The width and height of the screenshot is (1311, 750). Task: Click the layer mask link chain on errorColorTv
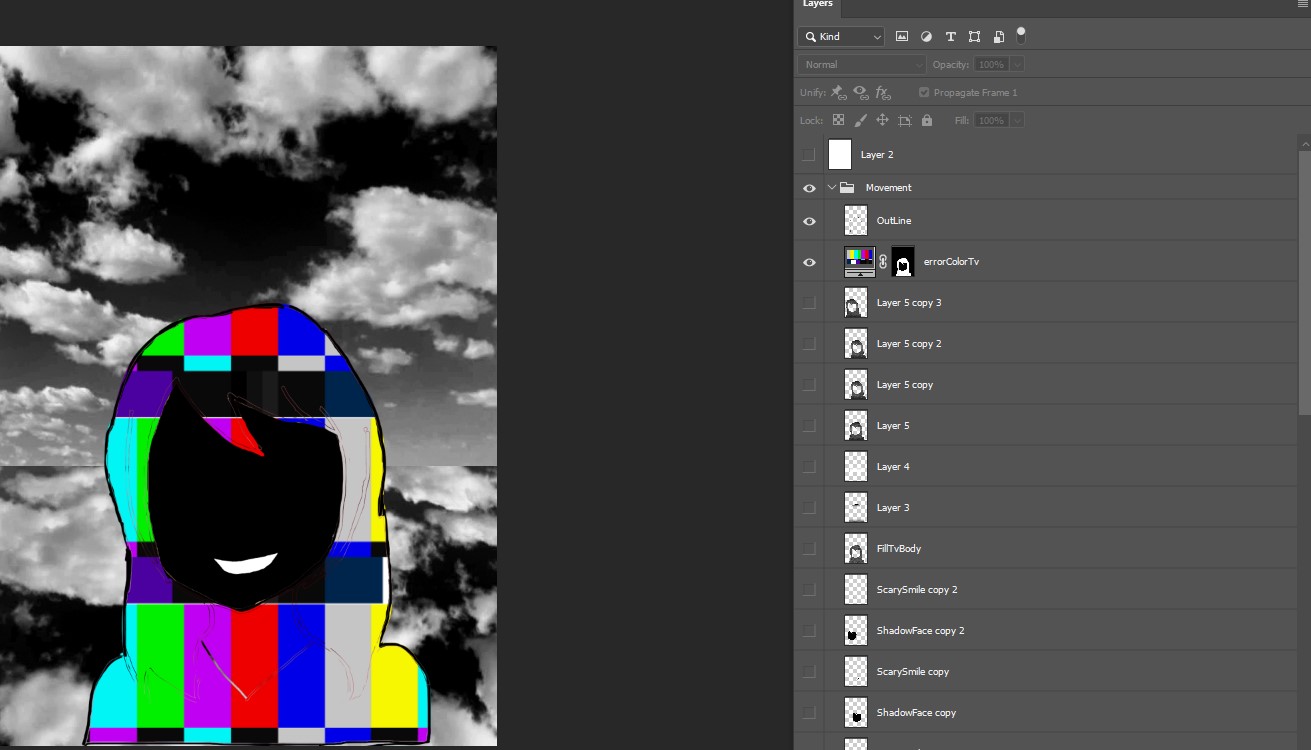883,262
